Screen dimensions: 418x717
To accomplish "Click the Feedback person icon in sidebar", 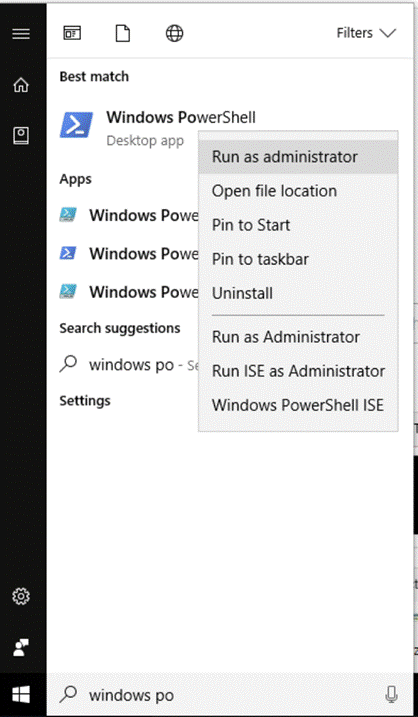I will [21, 647].
